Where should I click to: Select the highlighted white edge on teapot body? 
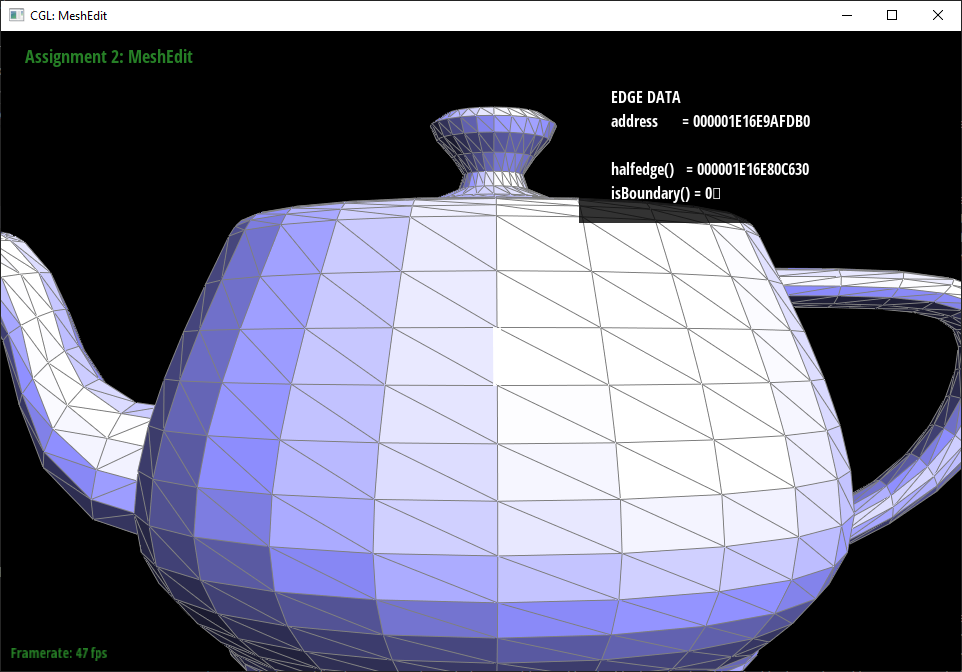(494, 355)
